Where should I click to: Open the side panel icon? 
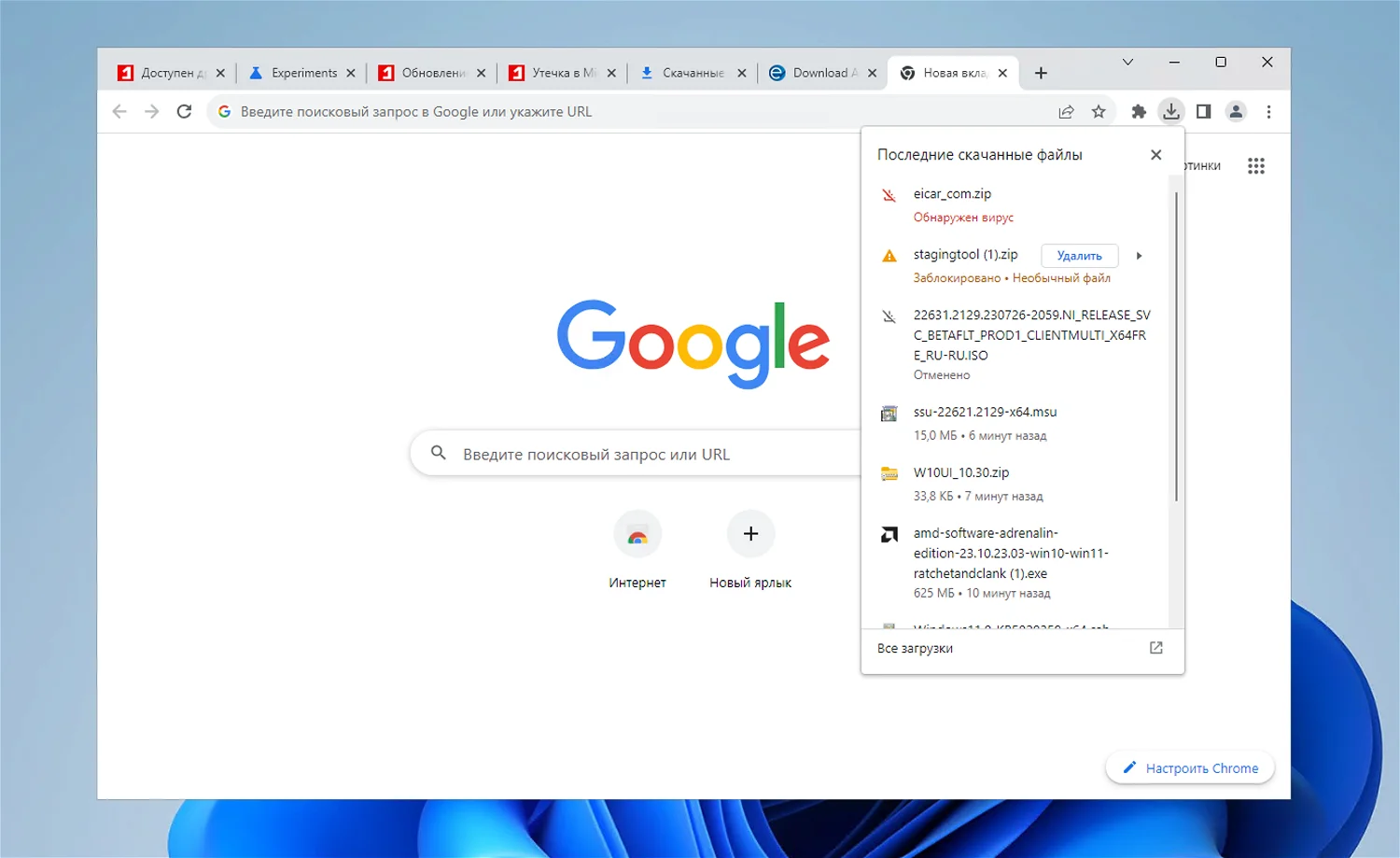(1203, 112)
